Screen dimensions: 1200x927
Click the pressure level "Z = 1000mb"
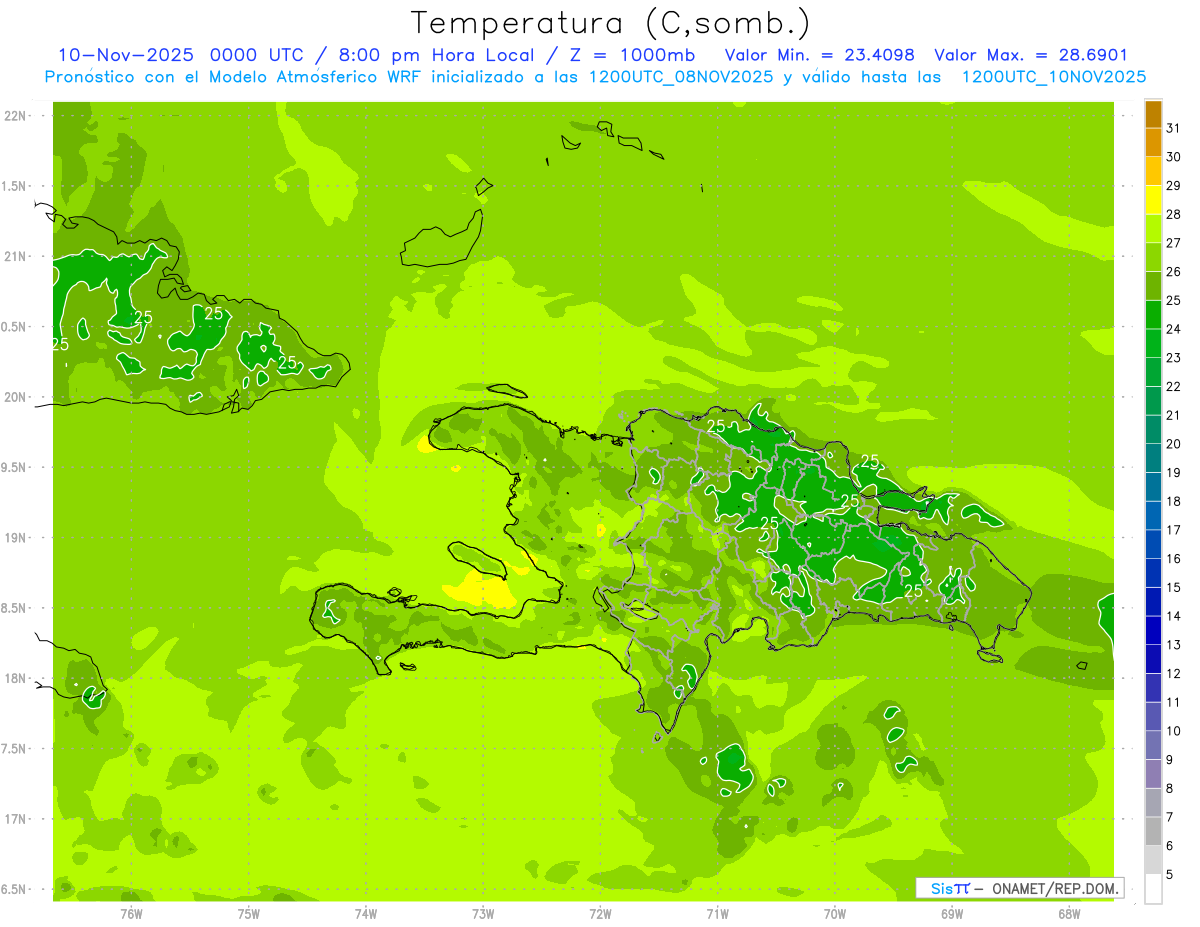(633, 55)
